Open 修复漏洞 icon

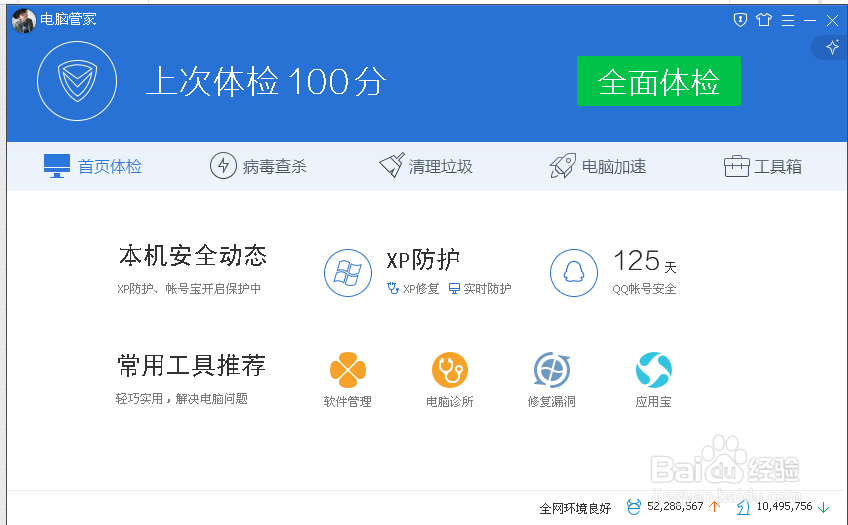point(552,370)
